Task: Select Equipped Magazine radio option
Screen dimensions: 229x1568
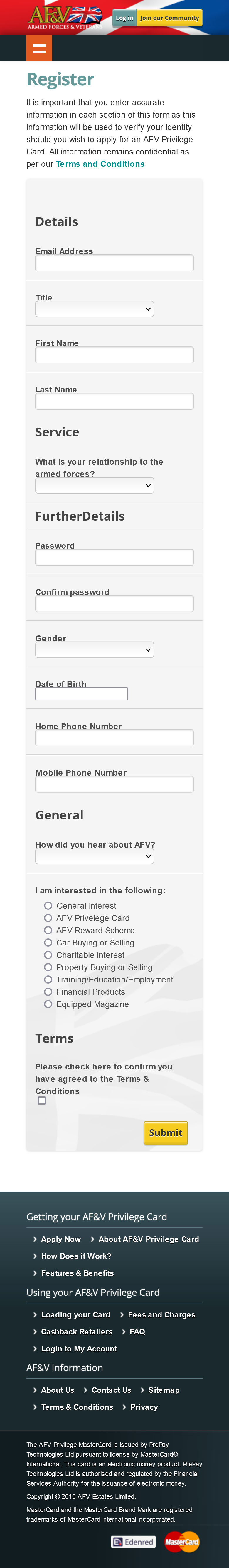Action: click(48, 1004)
